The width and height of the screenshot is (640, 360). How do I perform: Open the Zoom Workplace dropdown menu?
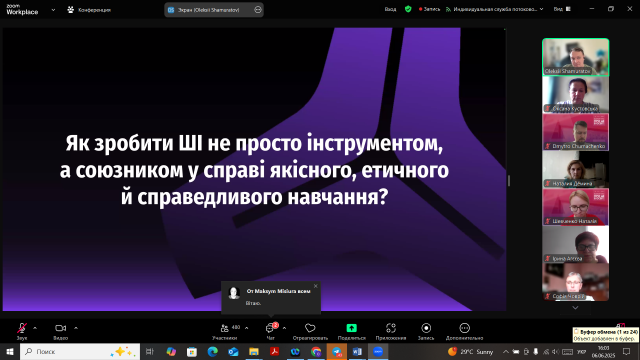click(53, 10)
